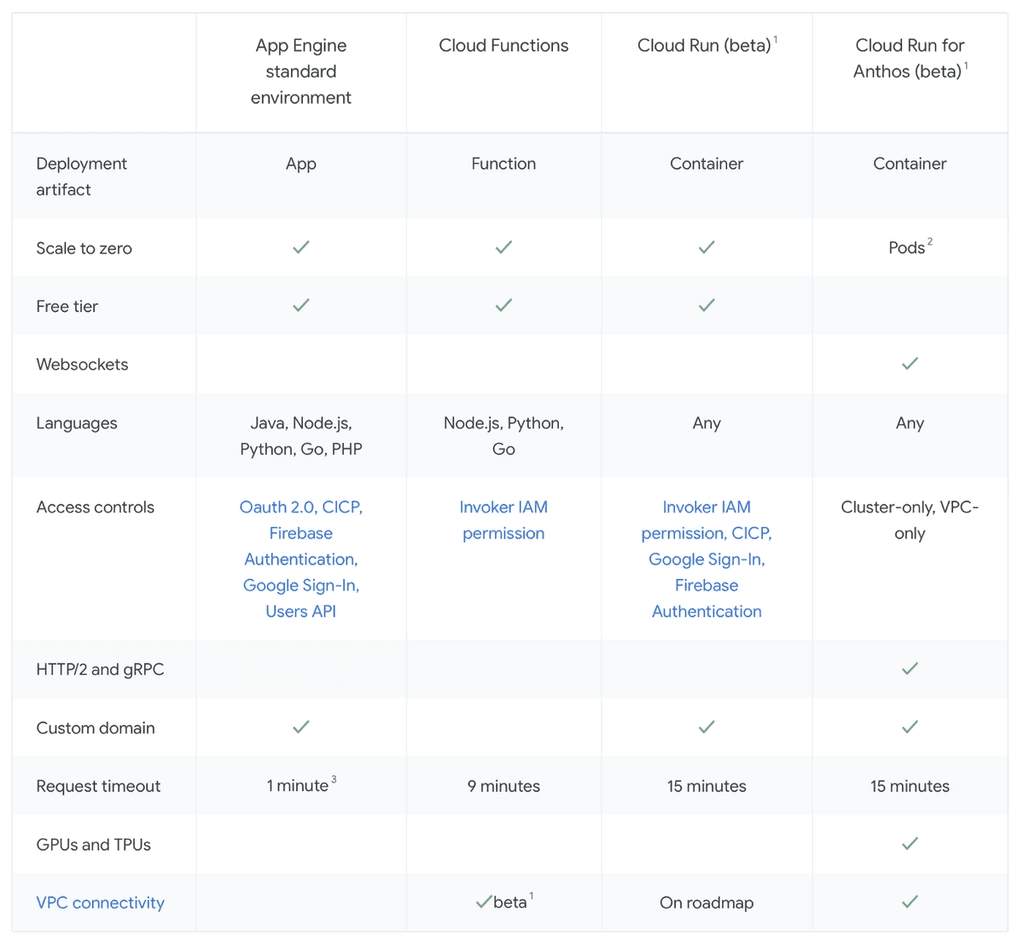The width and height of the screenshot is (1024, 946).
Task: Open Cloud Run Firebase Authentication link
Action: tap(707, 598)
